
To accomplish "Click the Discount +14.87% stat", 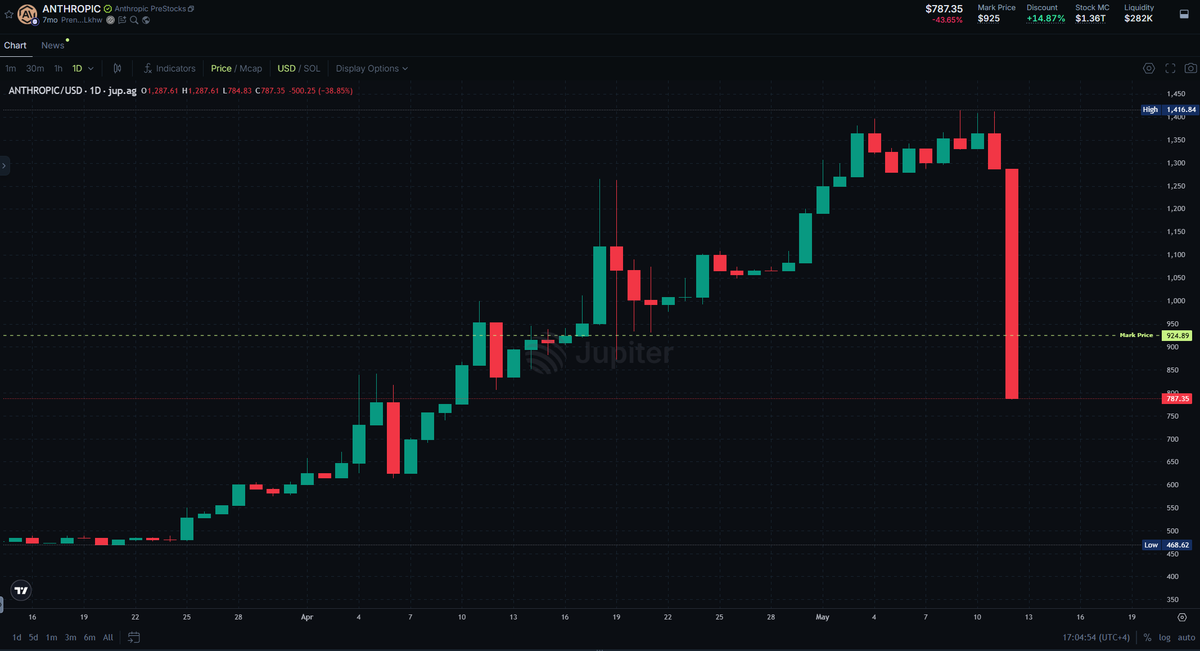I will tap(1048, 13).
